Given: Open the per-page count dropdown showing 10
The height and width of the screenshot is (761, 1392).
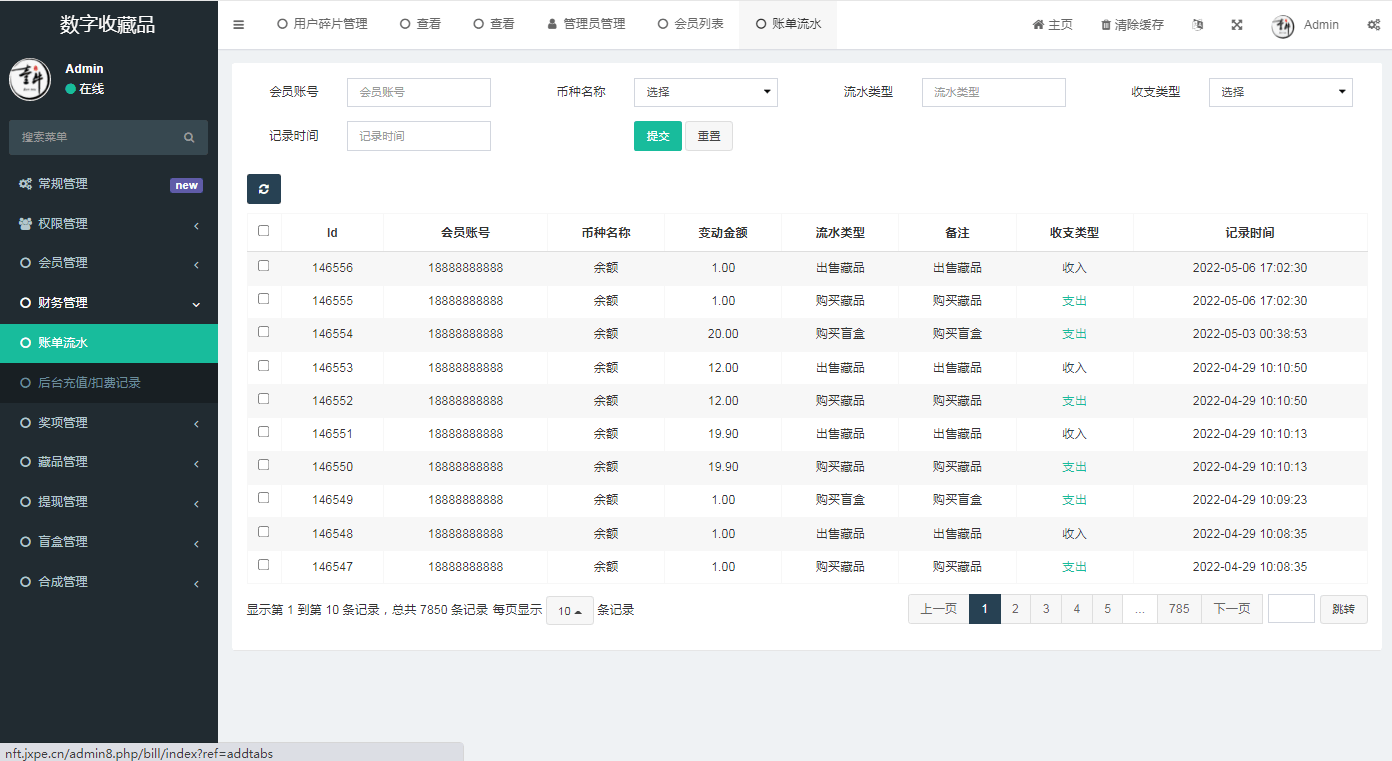Looking at the screenshot, I should 570,611.
